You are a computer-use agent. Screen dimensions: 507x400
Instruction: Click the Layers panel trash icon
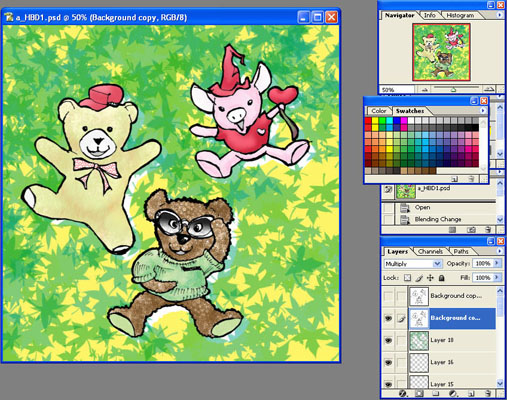click(487, 394)
